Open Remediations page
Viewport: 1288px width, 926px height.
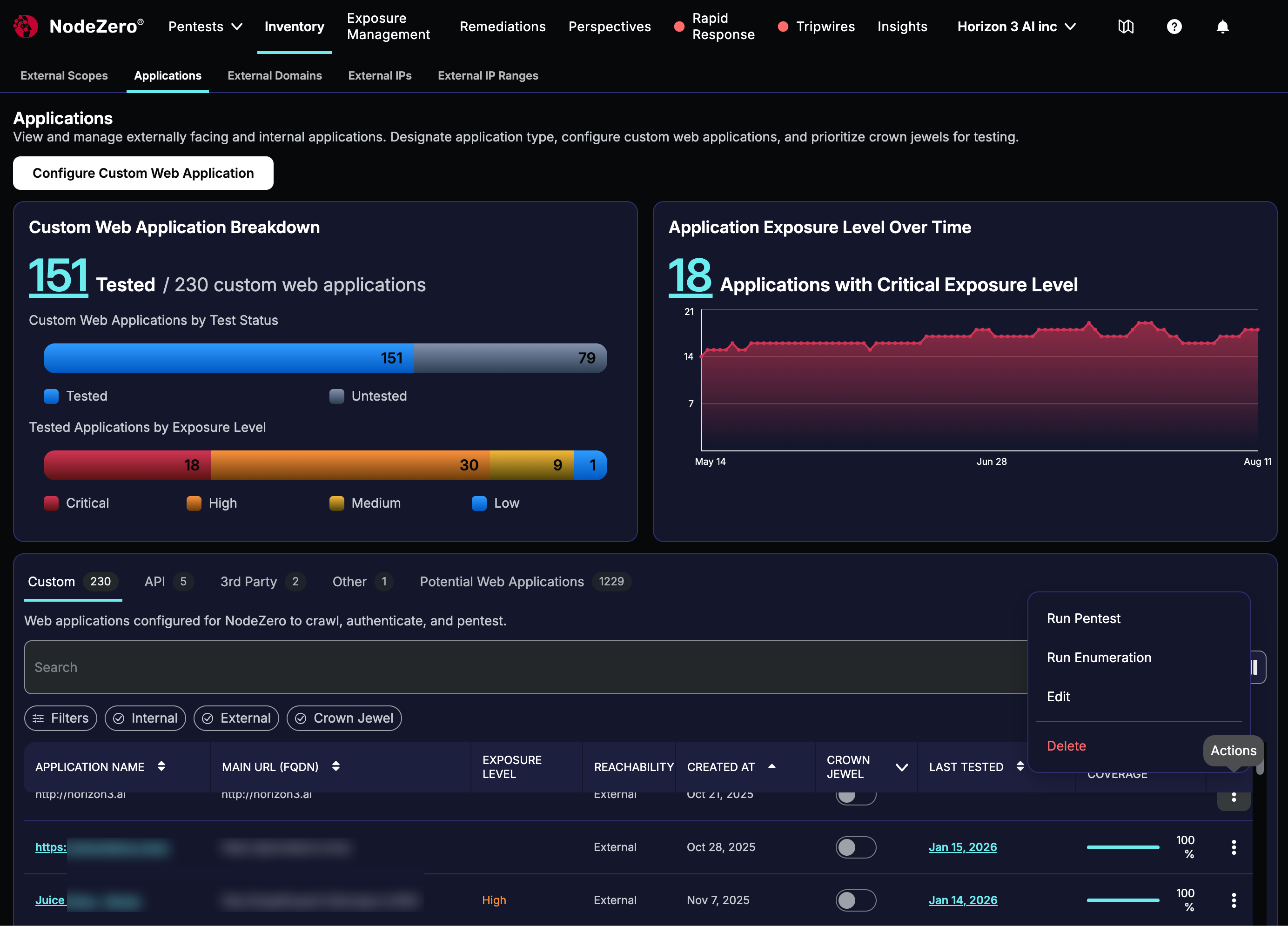(503, 27)
